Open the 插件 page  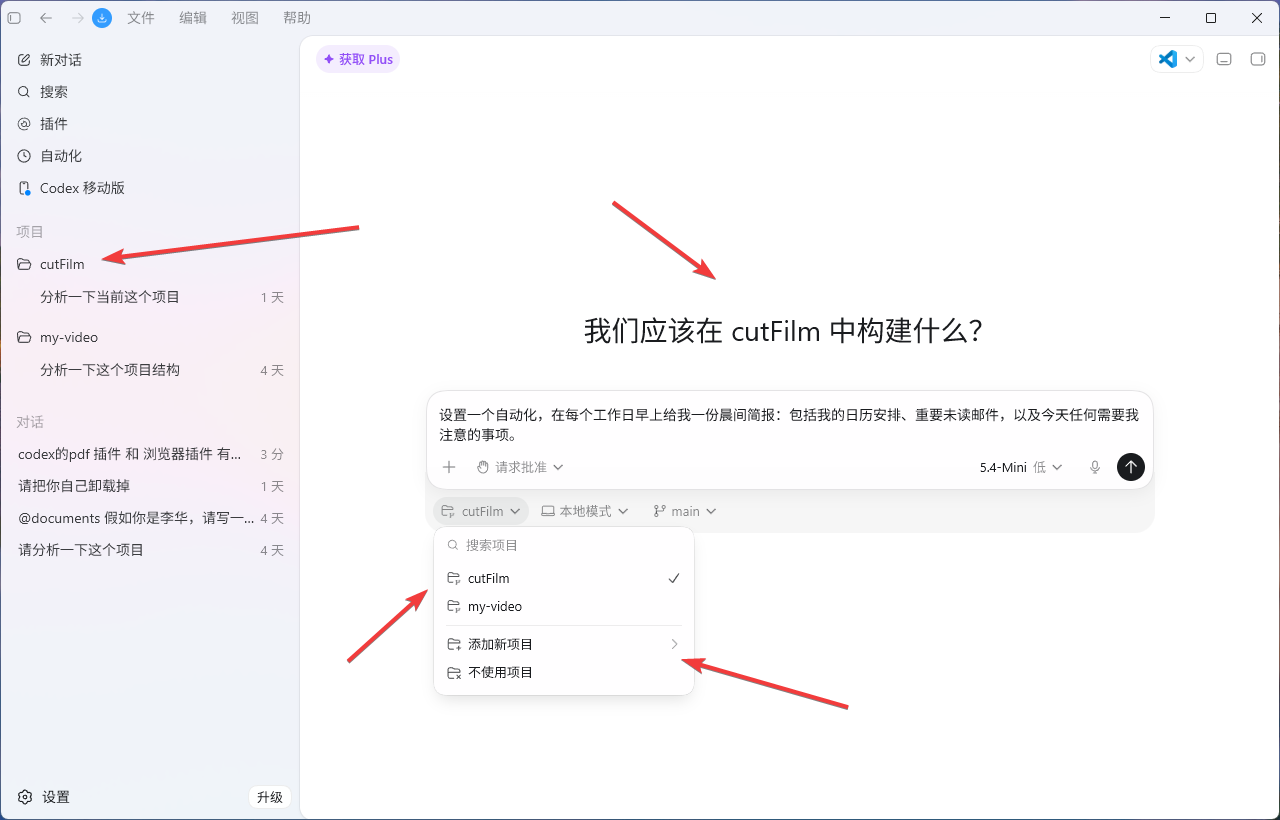point(150,124)
